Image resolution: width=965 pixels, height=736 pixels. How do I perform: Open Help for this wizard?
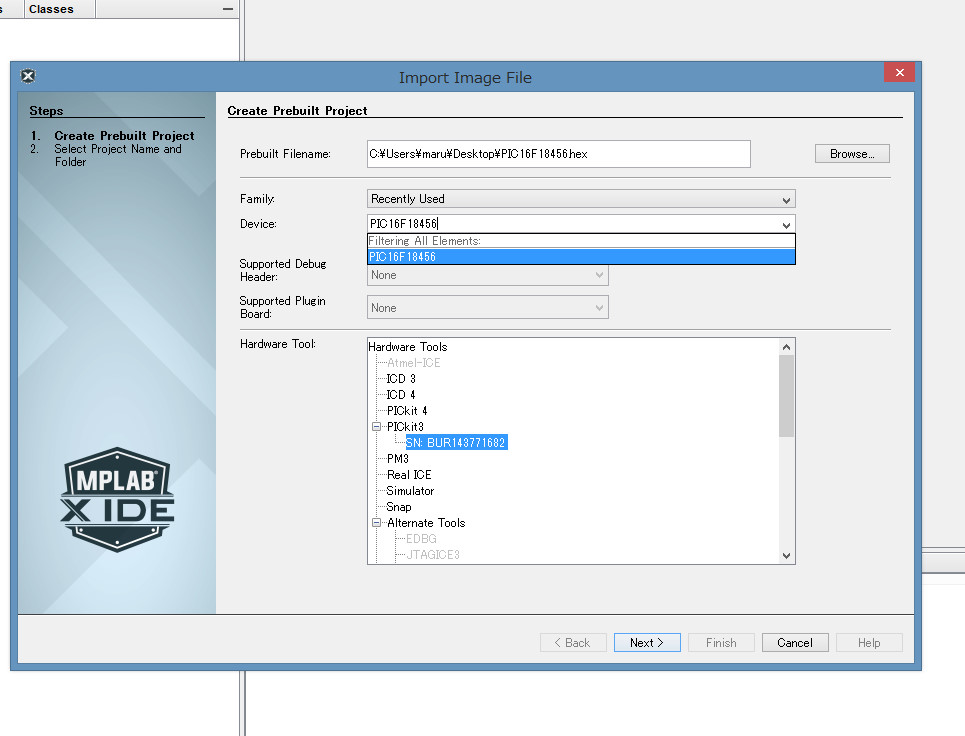click(x=869, y=642)
